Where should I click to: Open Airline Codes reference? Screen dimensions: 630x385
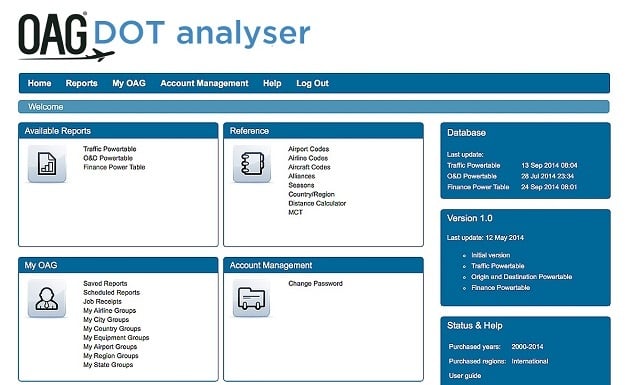(x=308, y=158)
